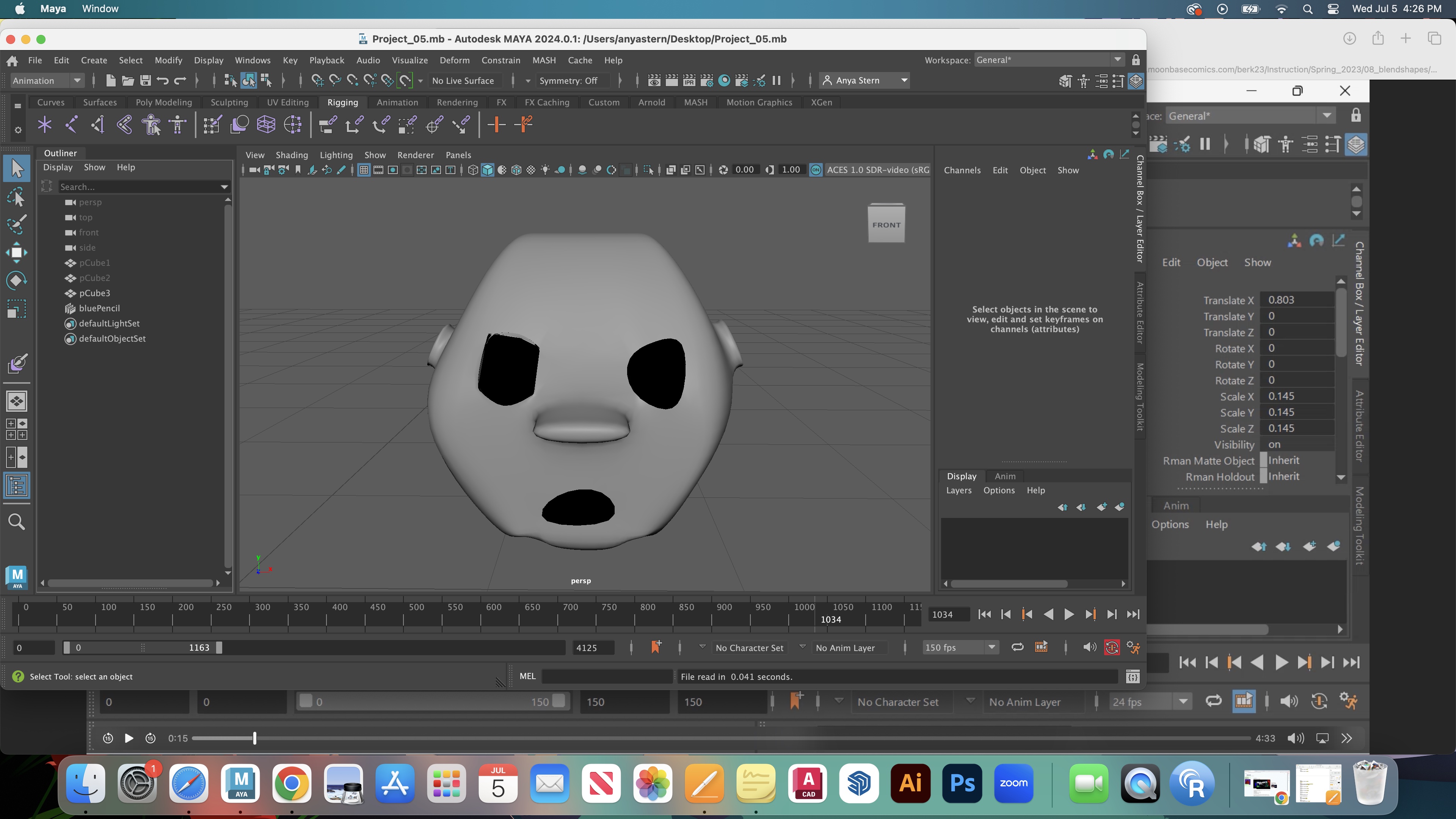Click the Set Key orange plus icon
The image size is (1456, 819).
[x=496, y=124]
